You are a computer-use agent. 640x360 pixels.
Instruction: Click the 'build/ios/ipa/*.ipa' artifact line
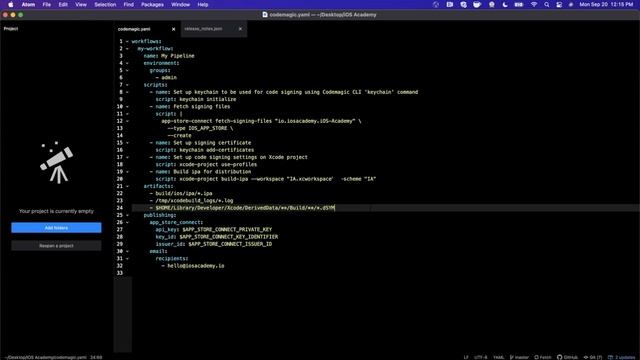pos(184,193)
